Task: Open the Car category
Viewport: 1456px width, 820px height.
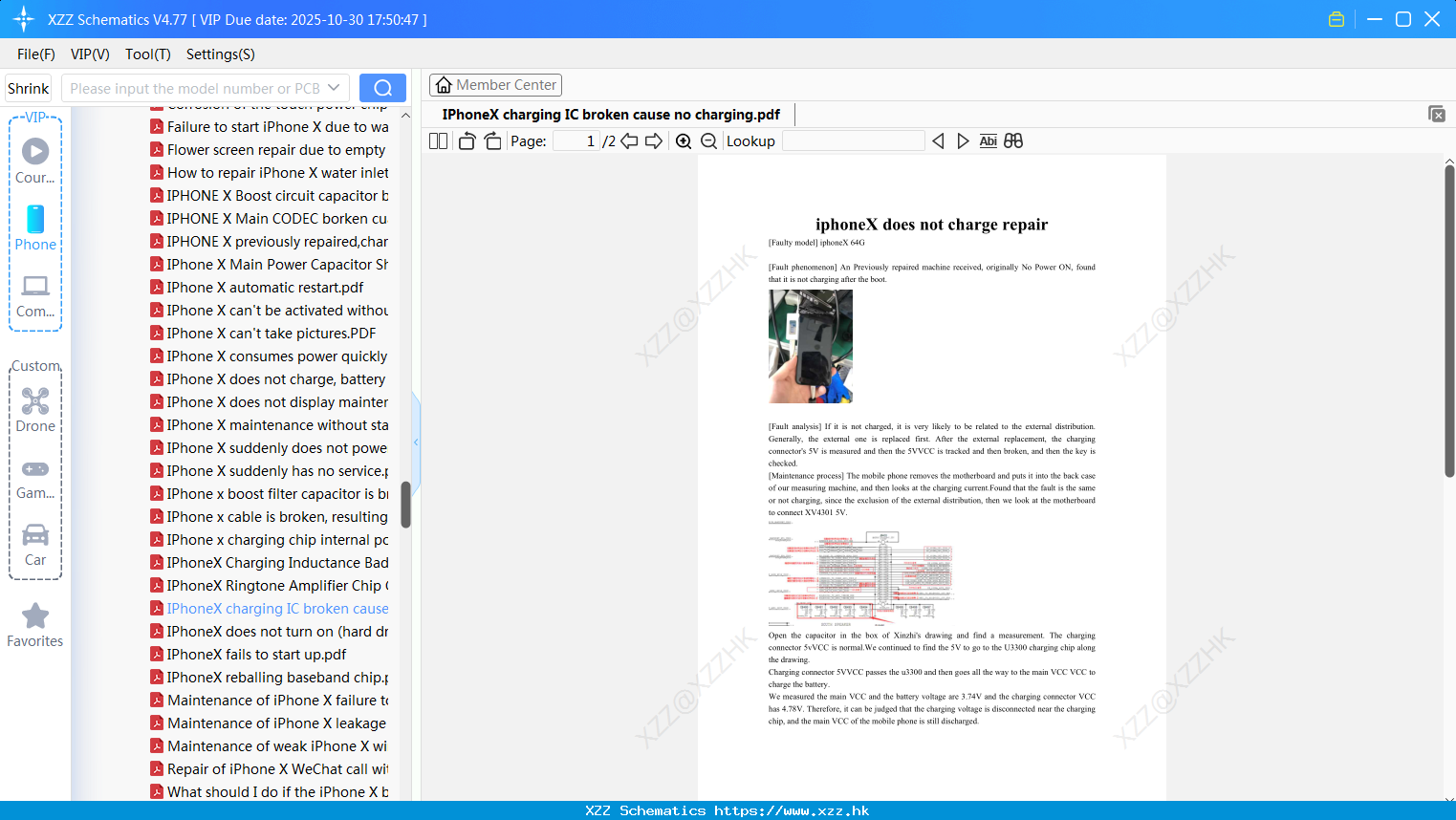Action: [x=35, y=545]
